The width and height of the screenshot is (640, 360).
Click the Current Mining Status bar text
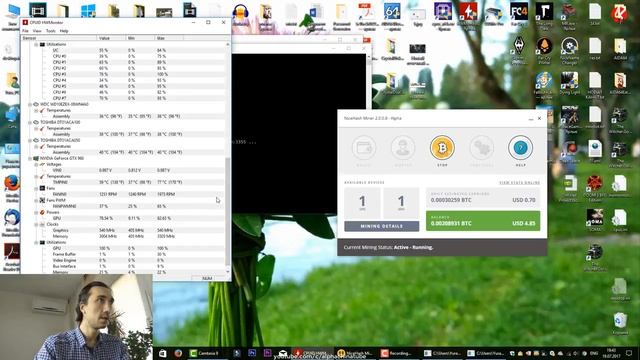pyautogui.click(x=388, y=247)
